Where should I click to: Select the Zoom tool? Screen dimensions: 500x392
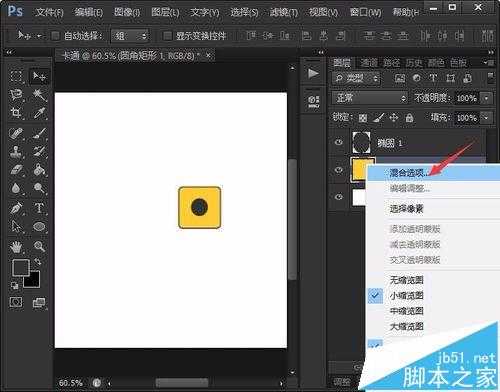(x=39, y=247)
